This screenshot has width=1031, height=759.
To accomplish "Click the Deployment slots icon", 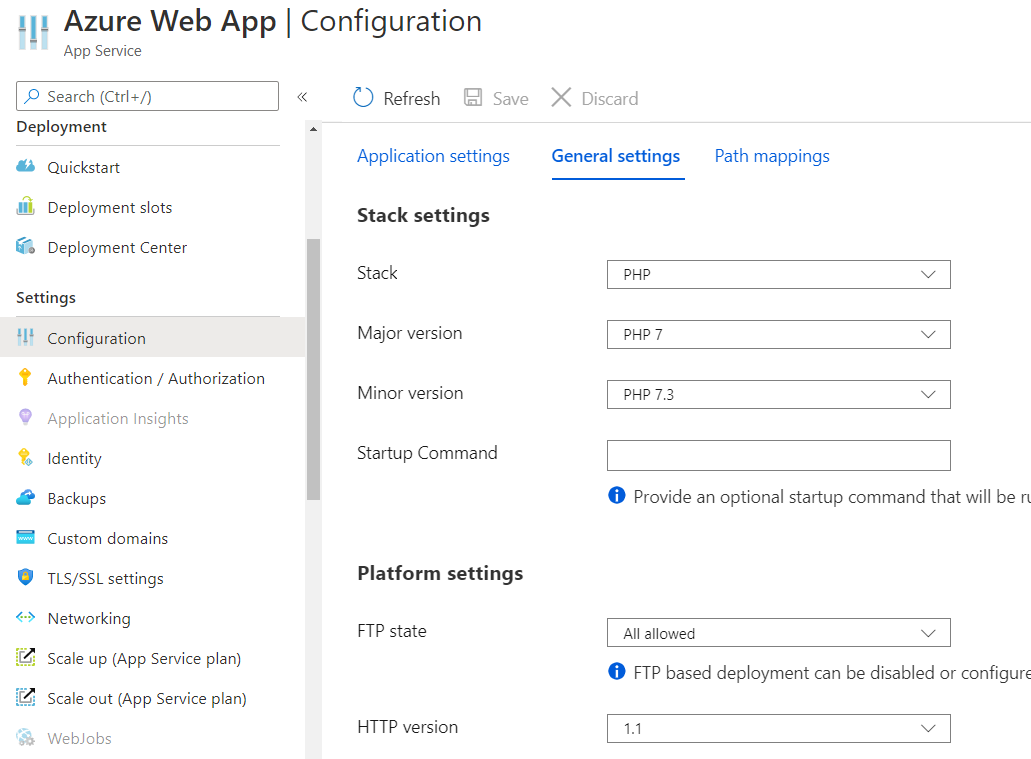I will [x=26, y=207].
